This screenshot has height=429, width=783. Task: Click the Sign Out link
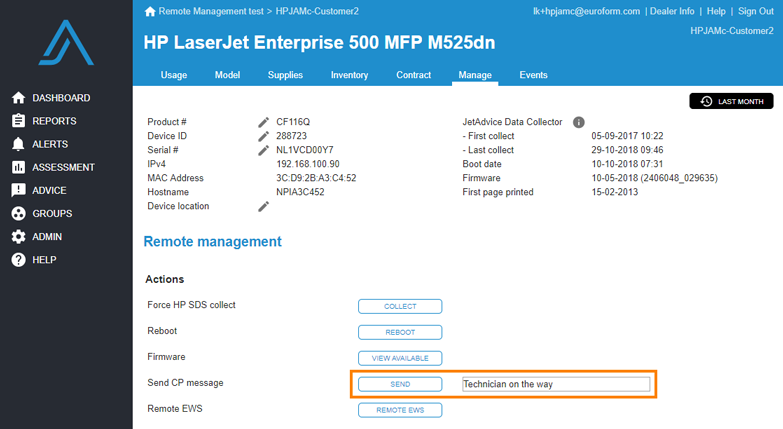[755, 11]
